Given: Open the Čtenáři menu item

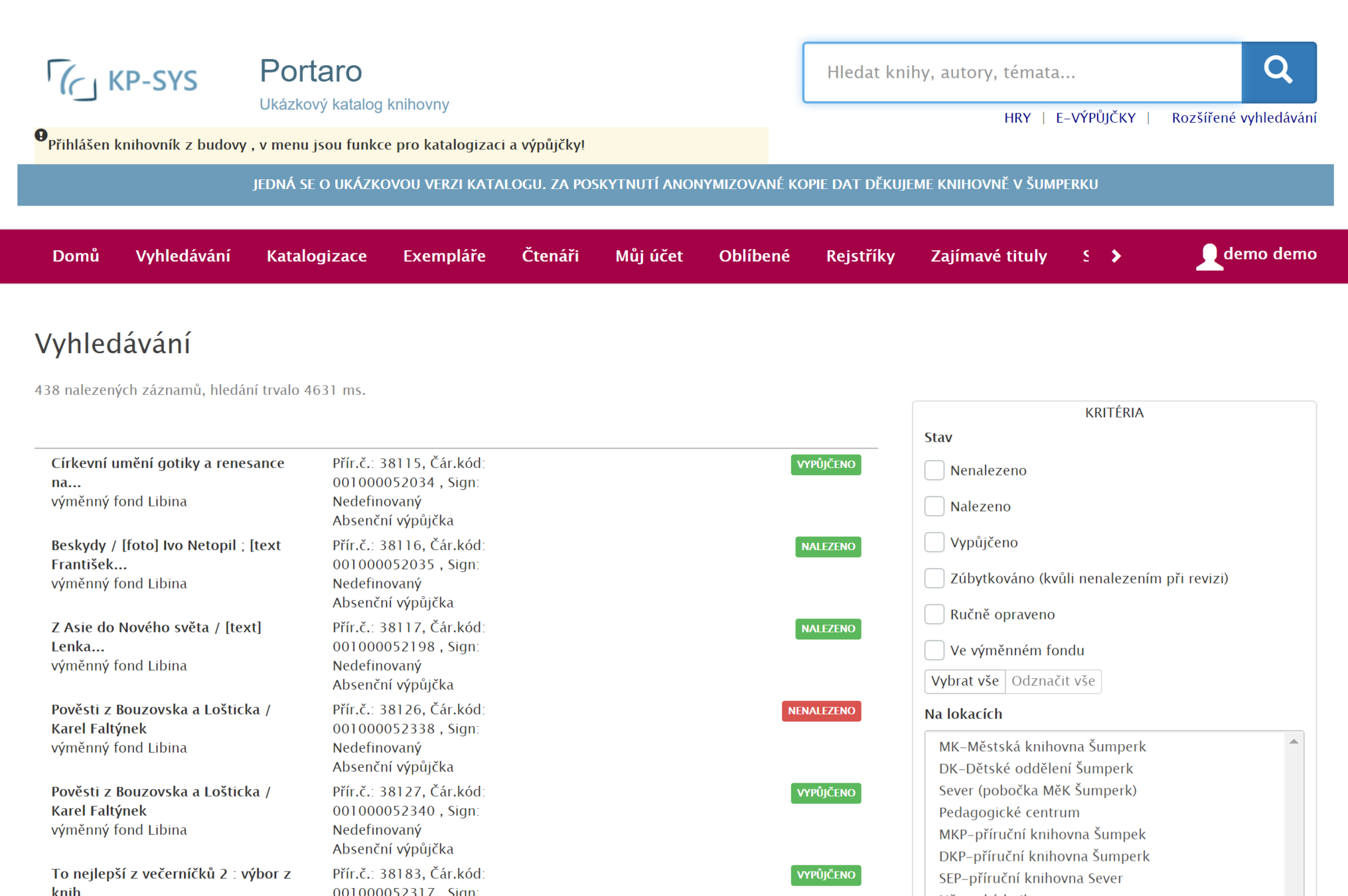Looking at the screenshot, I should 550,256.
